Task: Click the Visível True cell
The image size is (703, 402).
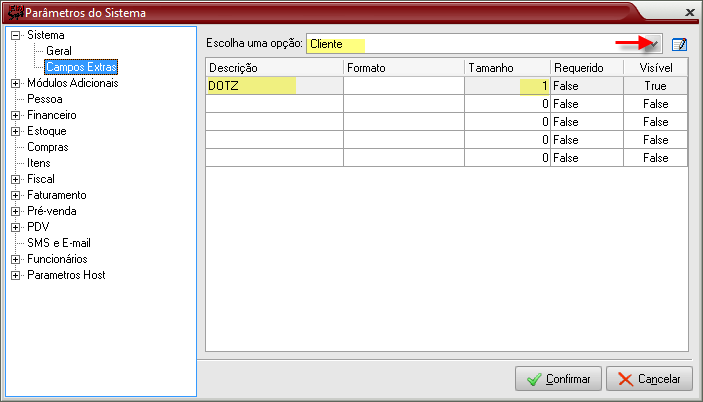Action: [x=655, y=86]
